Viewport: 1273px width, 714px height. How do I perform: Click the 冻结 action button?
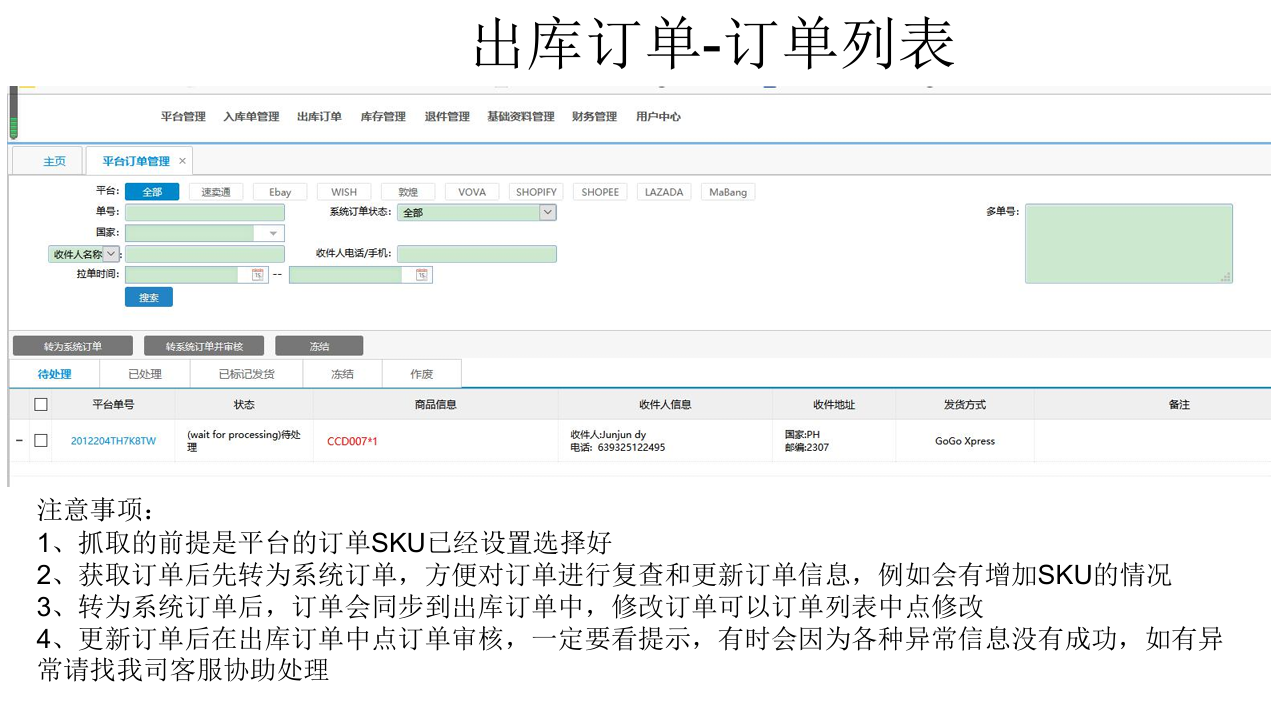[319, 346]
